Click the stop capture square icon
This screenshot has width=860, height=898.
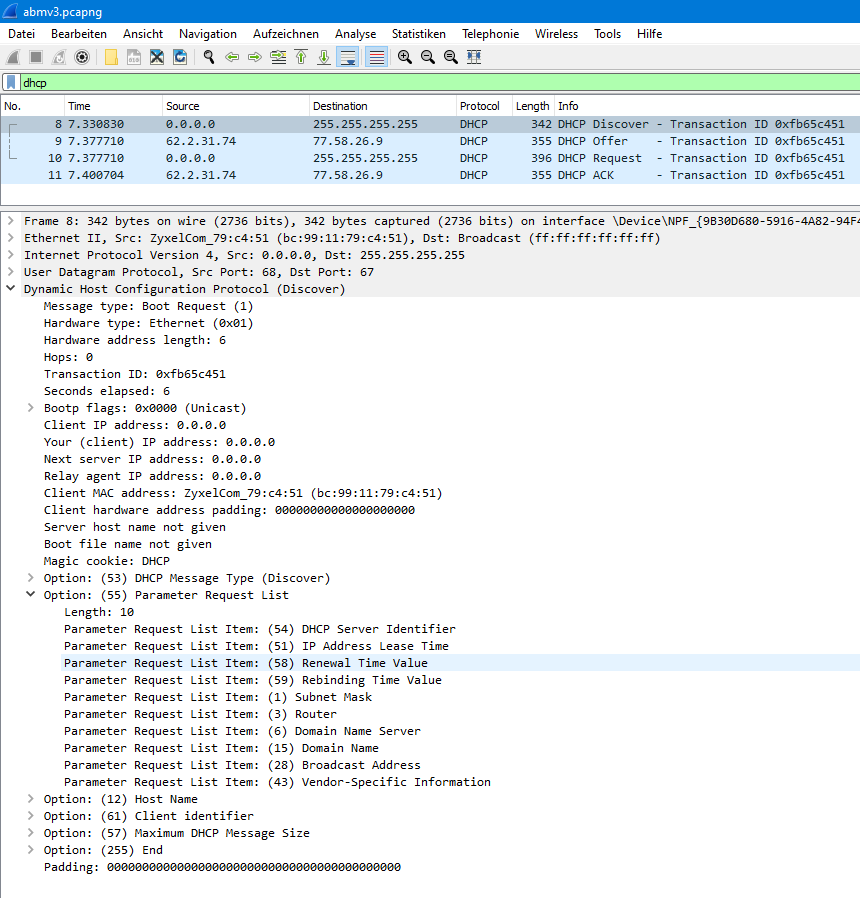35,57
